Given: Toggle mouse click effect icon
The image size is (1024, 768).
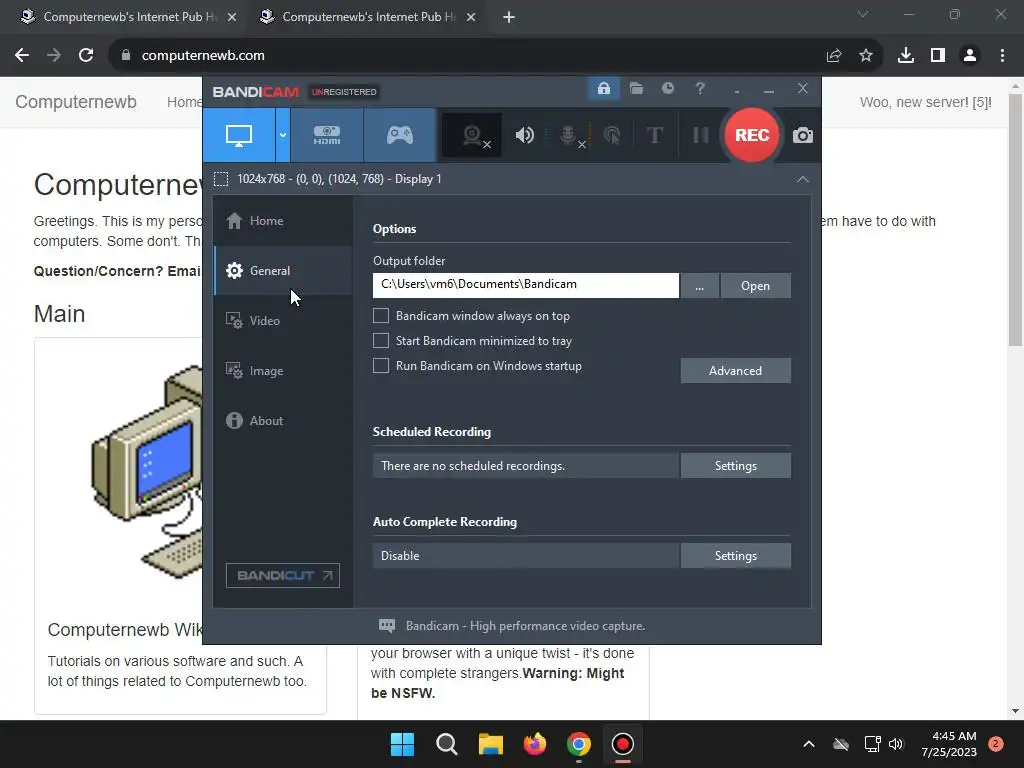Looking at the screenshot, I should [x=612, y=135].
